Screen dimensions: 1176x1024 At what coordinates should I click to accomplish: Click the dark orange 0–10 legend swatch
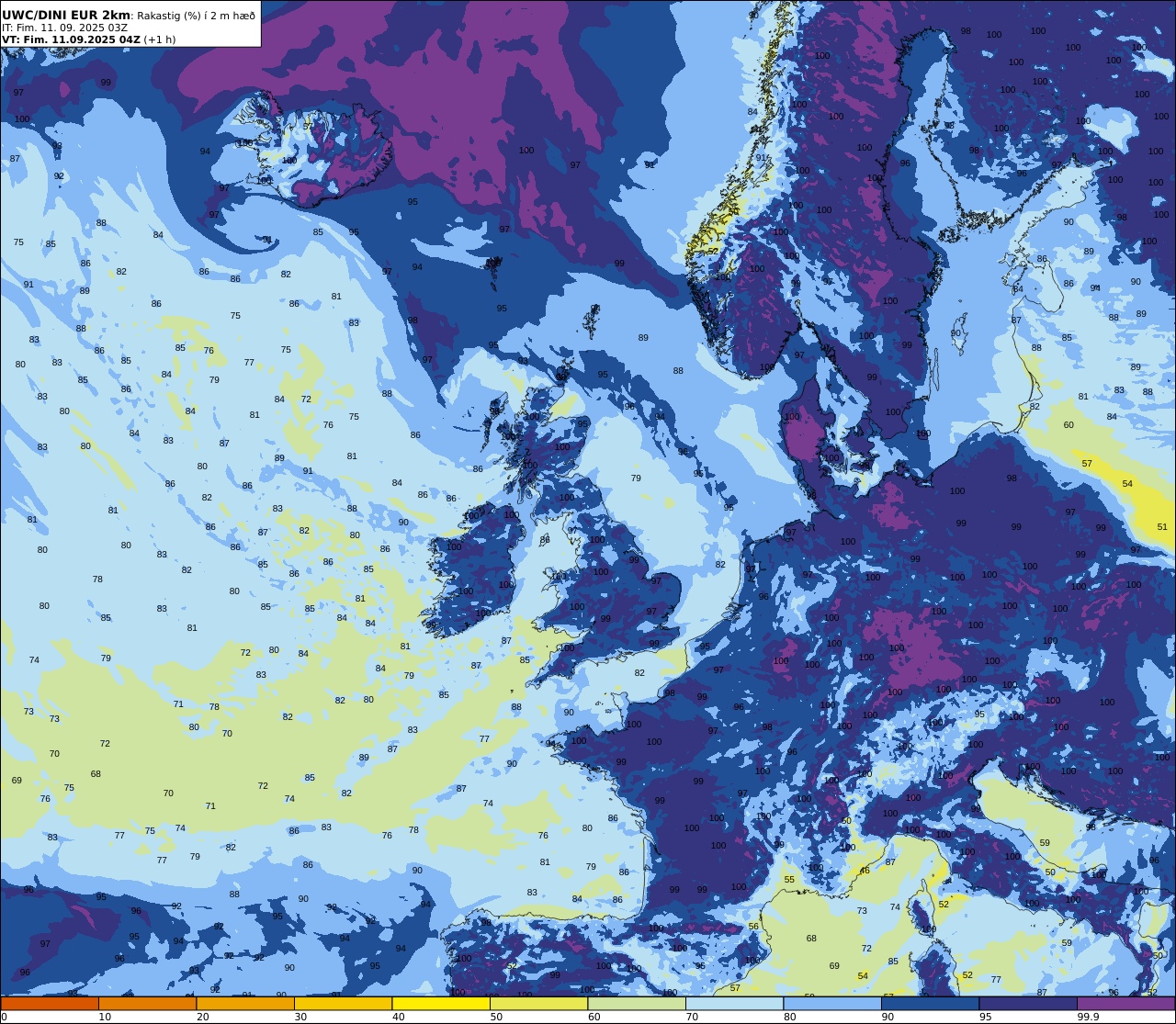50,1003
